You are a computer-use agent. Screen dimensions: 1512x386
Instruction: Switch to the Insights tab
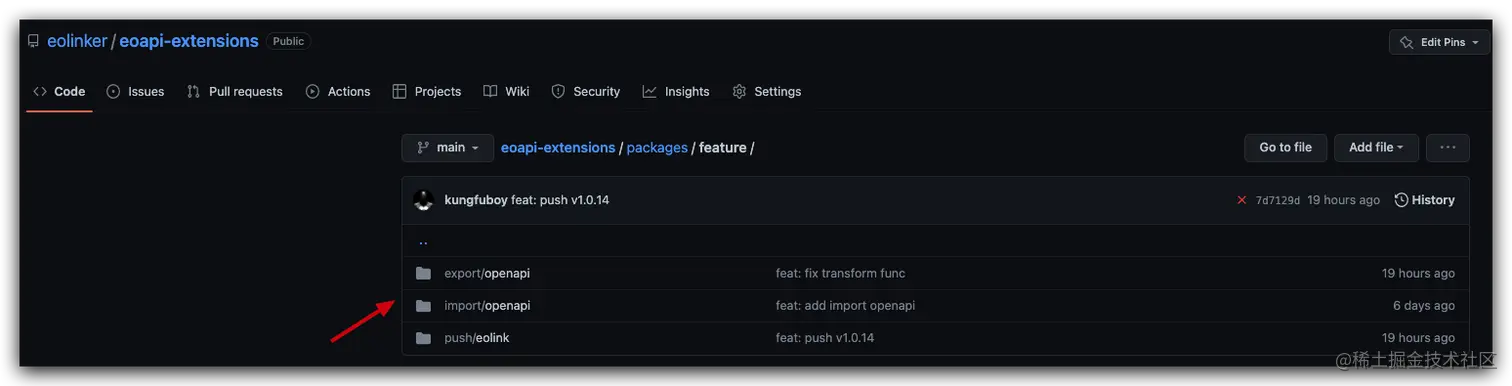(x=676, y=91)
